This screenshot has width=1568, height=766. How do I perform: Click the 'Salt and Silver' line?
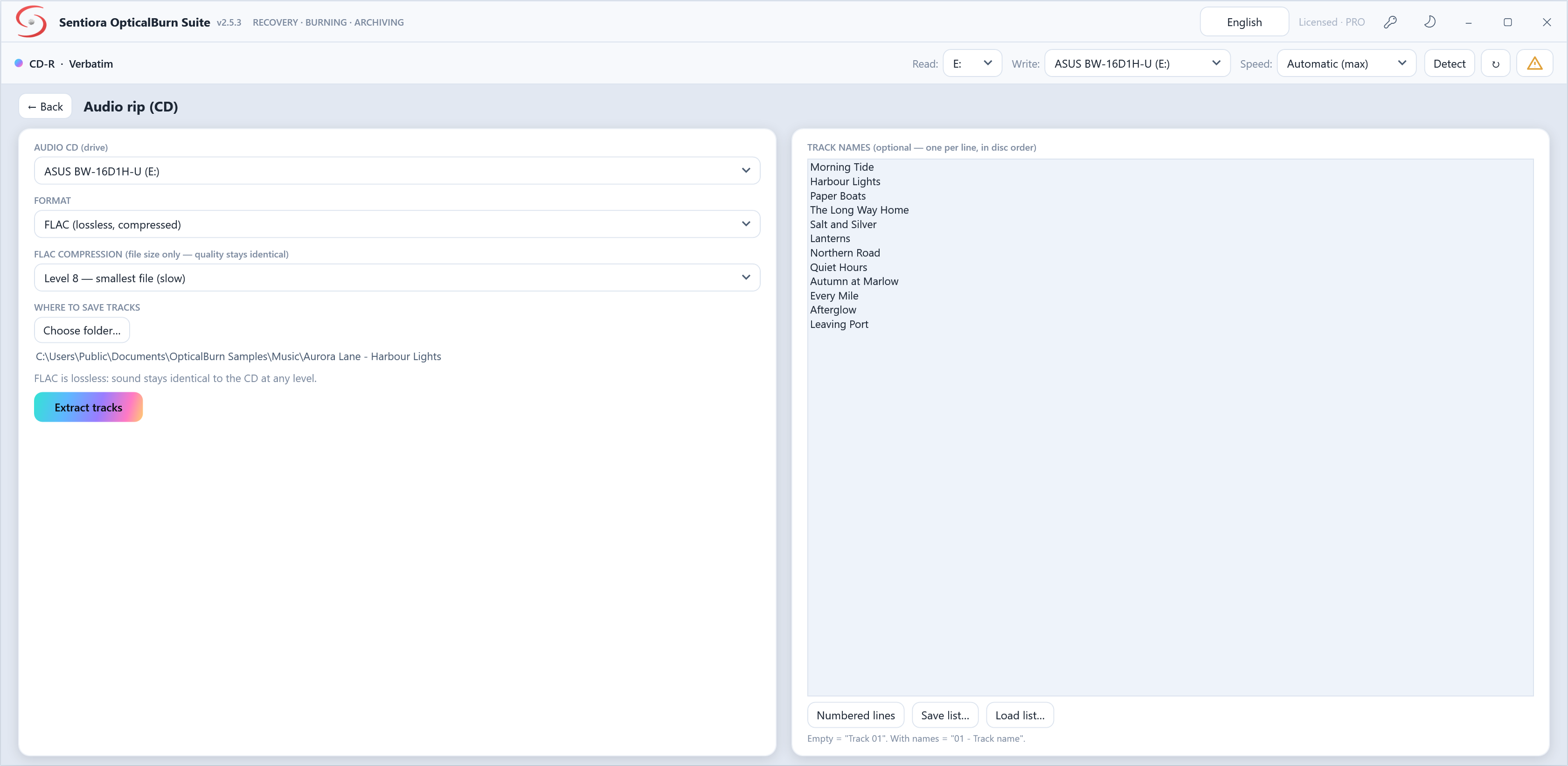843,225
